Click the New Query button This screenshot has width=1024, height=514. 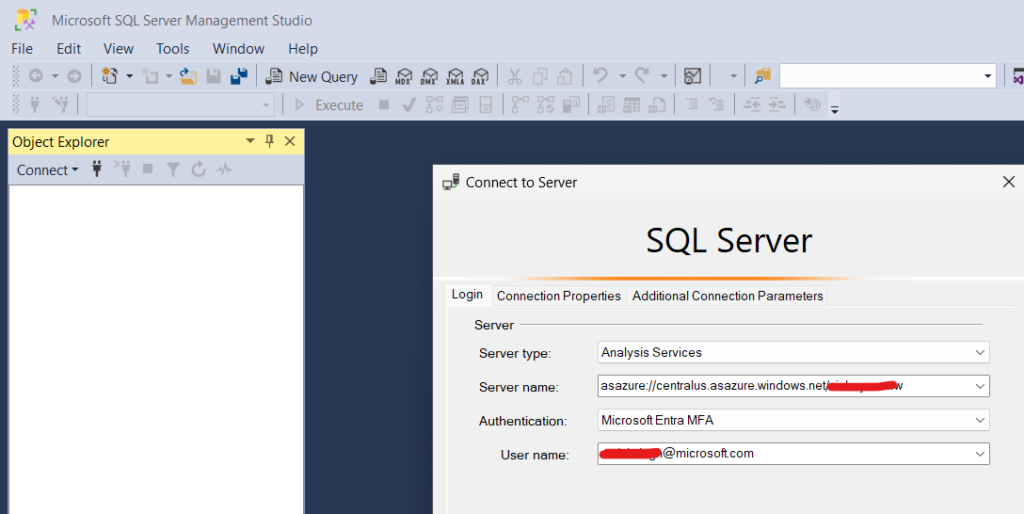tap(312, 76)
